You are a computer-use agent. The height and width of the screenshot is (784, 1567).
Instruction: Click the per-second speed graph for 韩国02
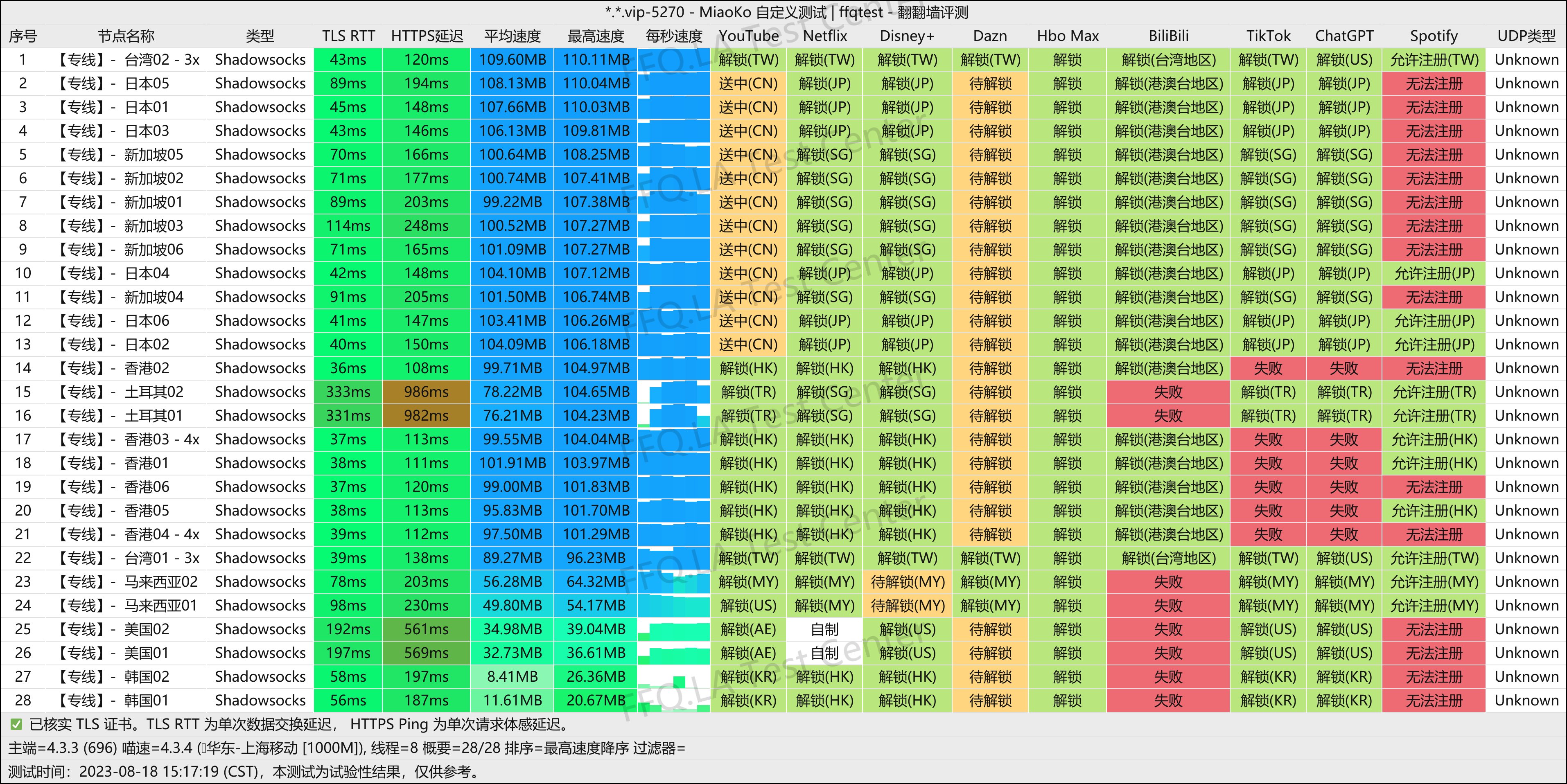pyautogui.click(x=673, y=676)
